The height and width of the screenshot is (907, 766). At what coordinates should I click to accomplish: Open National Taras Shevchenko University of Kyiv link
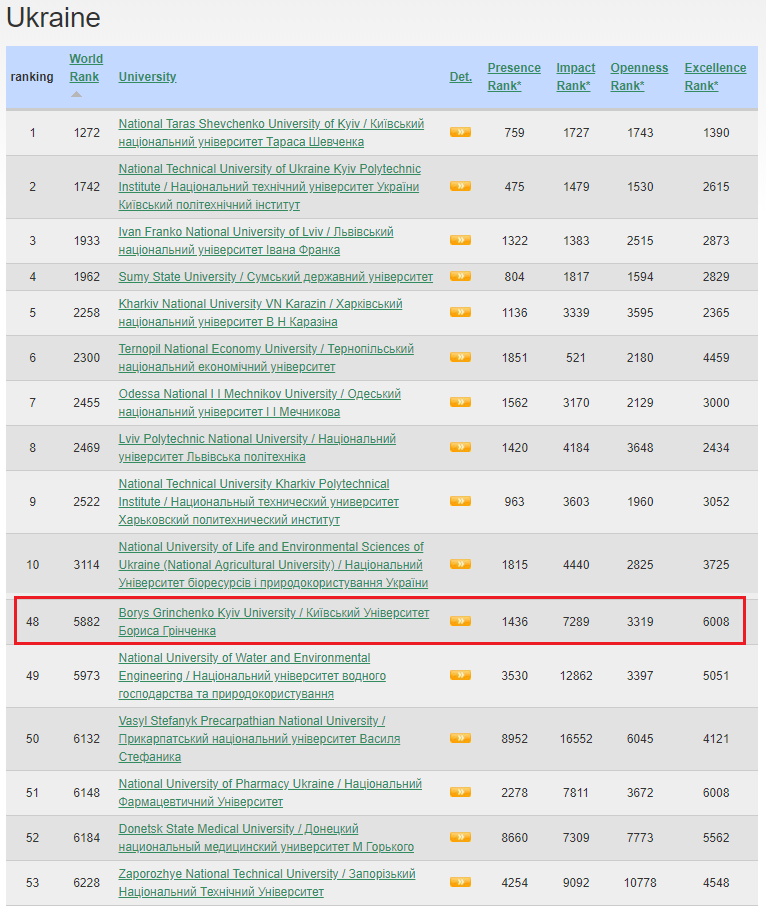271,132
